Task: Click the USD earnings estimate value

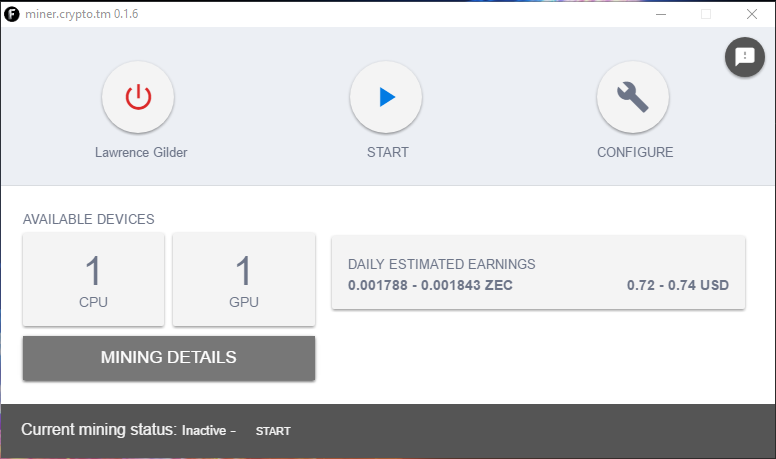Action: 677,286
